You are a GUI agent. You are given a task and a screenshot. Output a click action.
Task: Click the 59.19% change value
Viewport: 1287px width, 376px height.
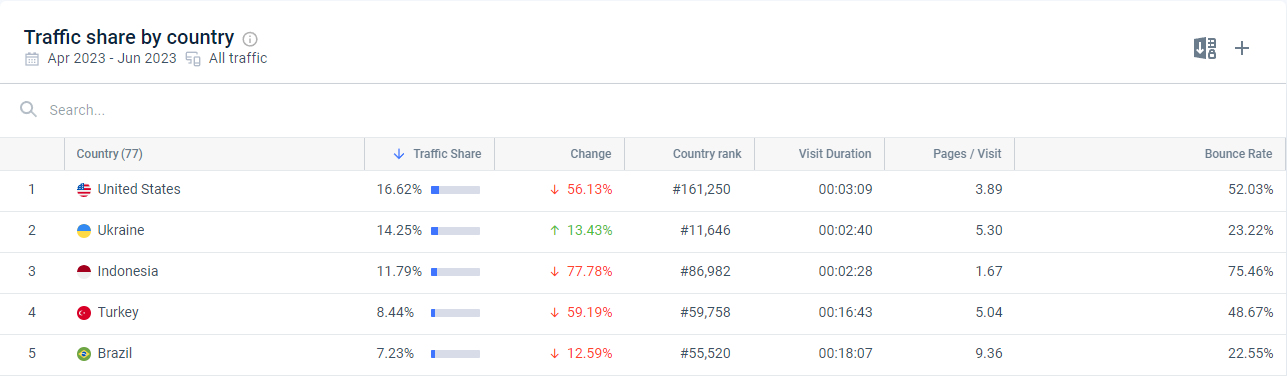point(590,312)
